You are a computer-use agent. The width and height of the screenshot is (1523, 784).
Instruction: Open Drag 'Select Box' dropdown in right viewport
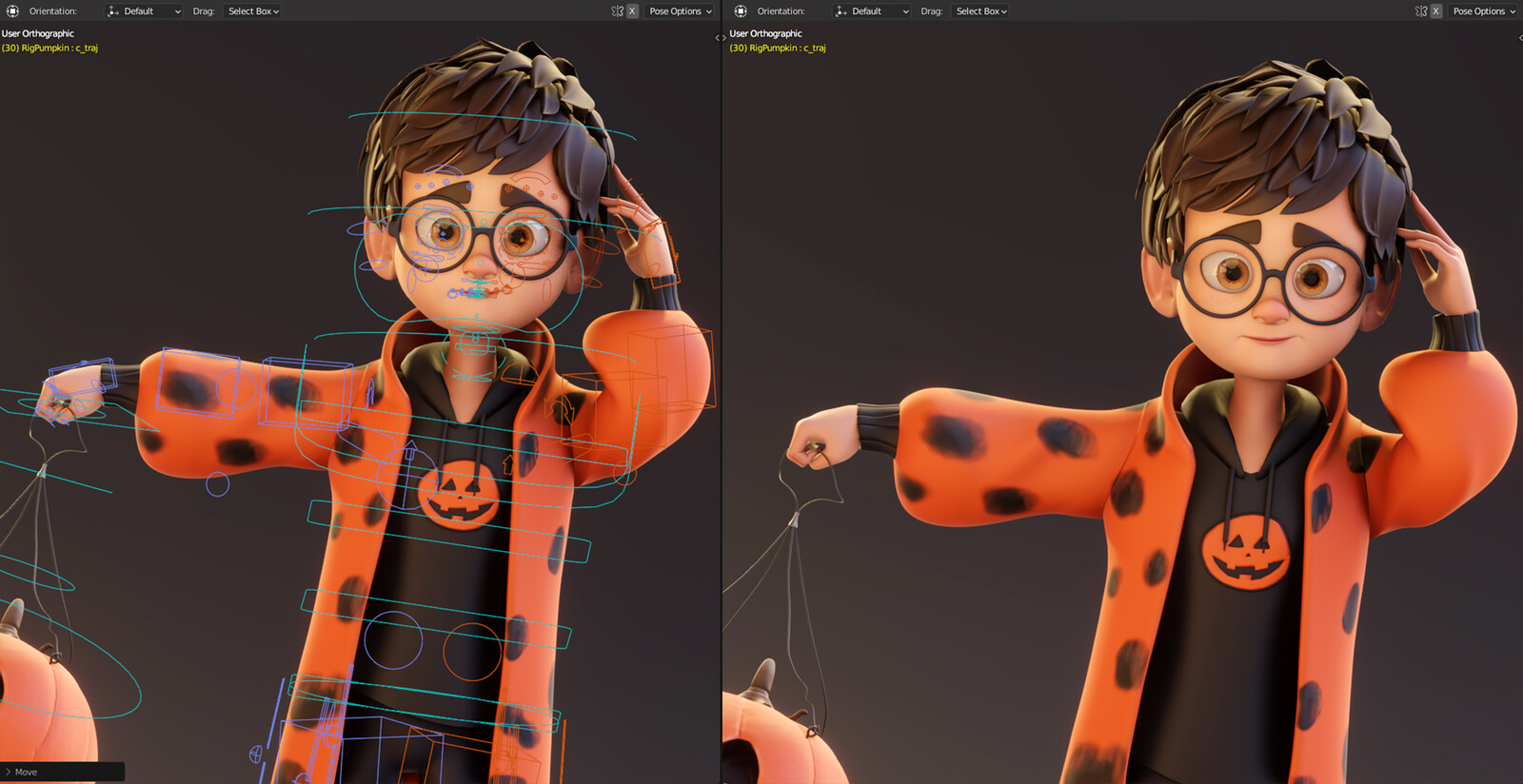(981, 11)
